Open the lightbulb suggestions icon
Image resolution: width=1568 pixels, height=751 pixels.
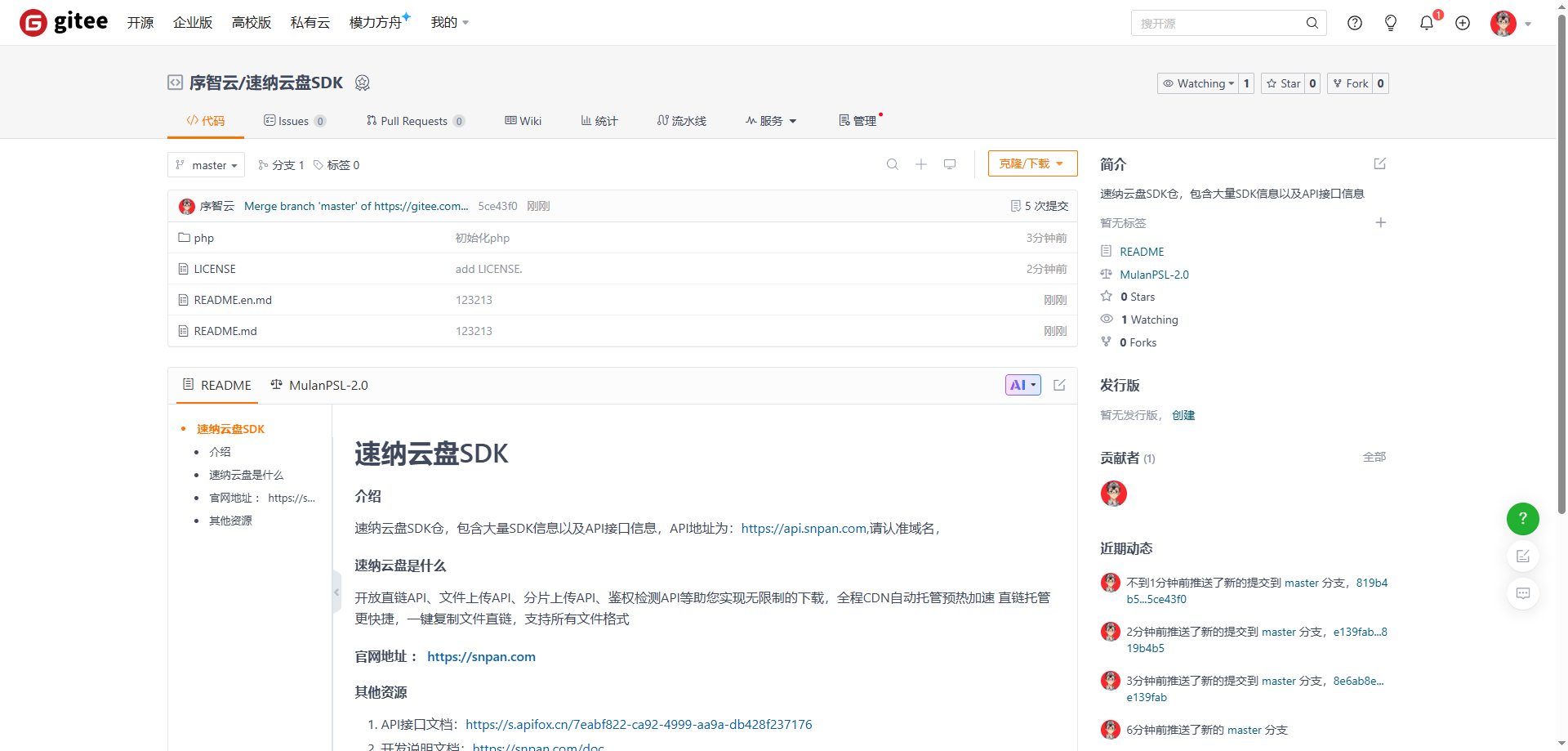pyautogui.click(x=1390, y=23)
